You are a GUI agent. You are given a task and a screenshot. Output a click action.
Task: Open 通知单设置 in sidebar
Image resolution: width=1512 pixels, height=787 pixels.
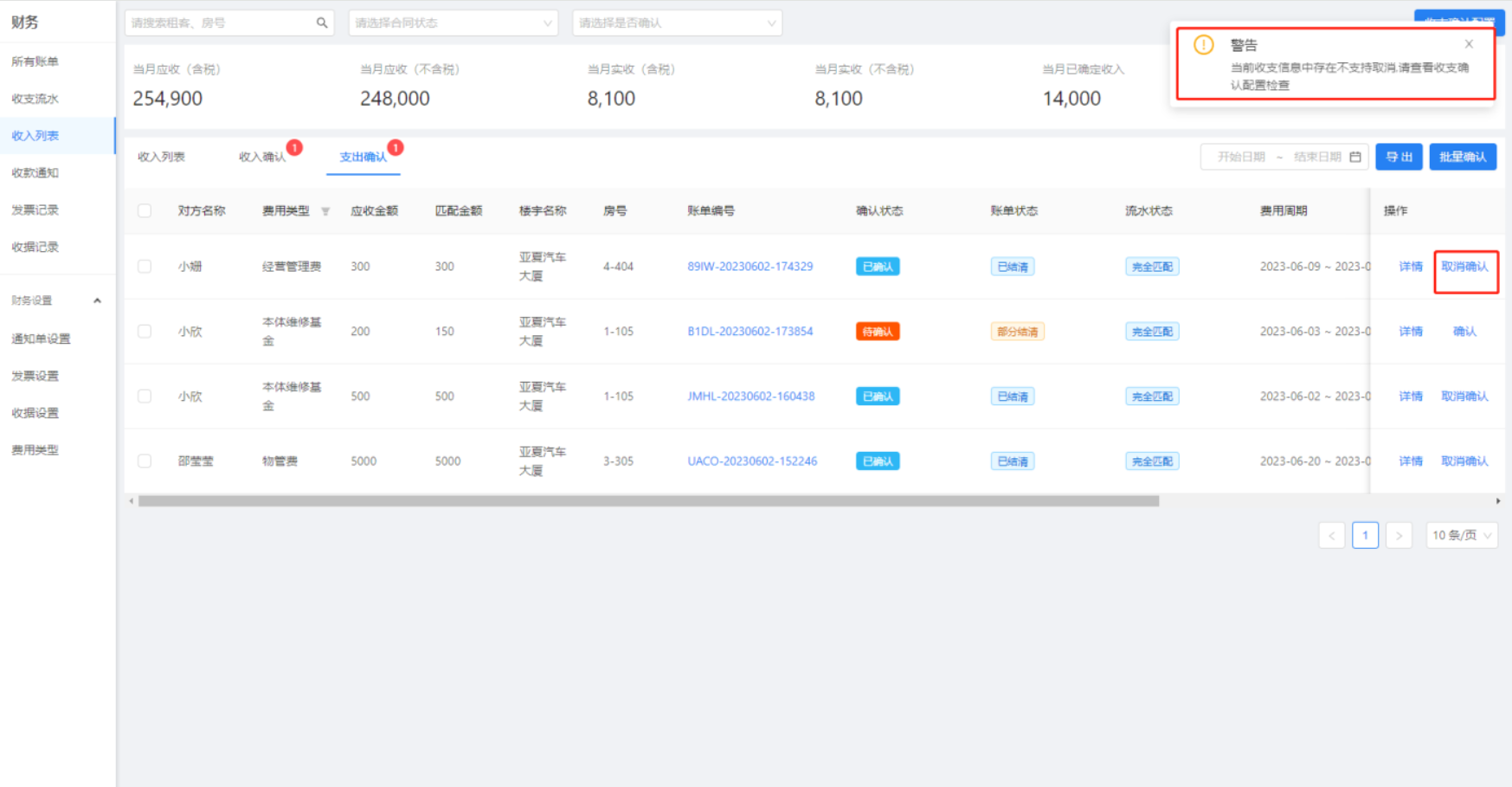point(41,339)
